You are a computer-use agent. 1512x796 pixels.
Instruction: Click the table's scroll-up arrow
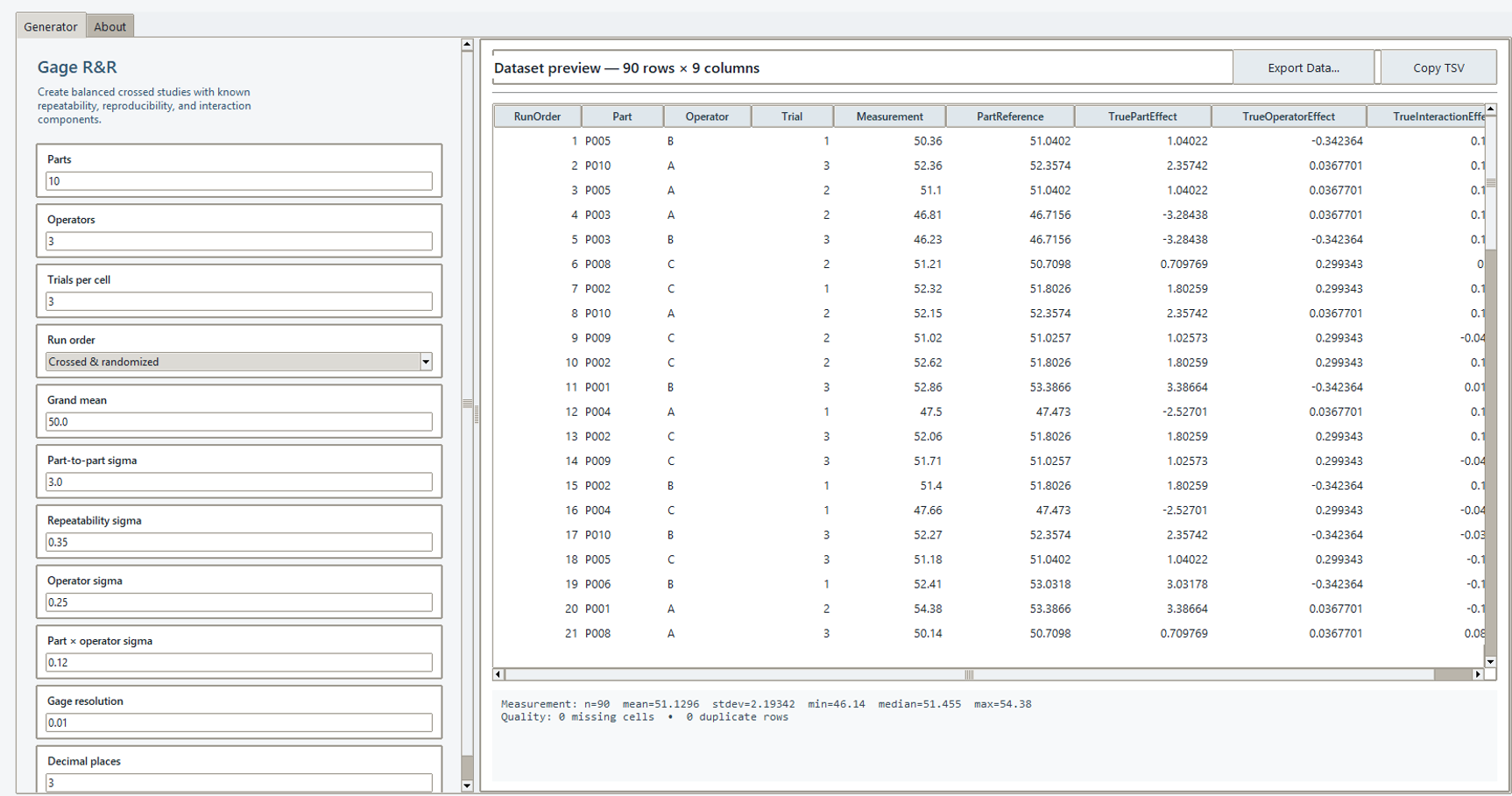tap(1491, 110)
